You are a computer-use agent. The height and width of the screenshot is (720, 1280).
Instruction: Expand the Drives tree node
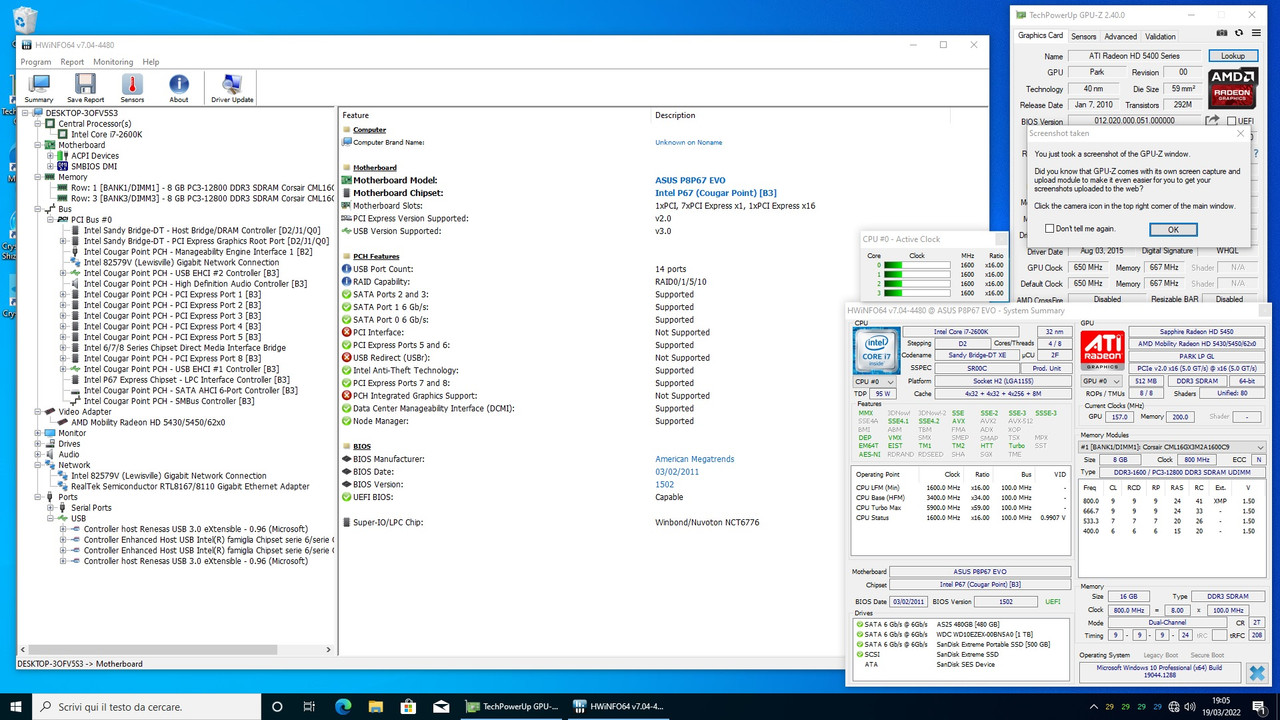click(x=39, y=444)
